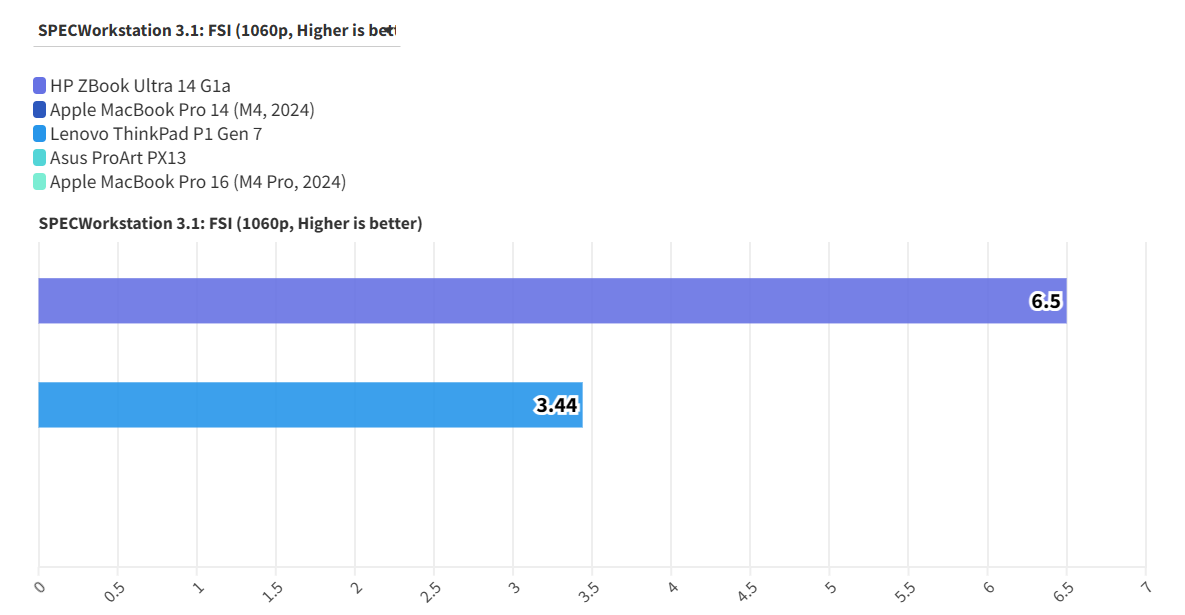
Task: Click the Apple MacBook Pro 14 legend color square
Action: tap(39, 110)
